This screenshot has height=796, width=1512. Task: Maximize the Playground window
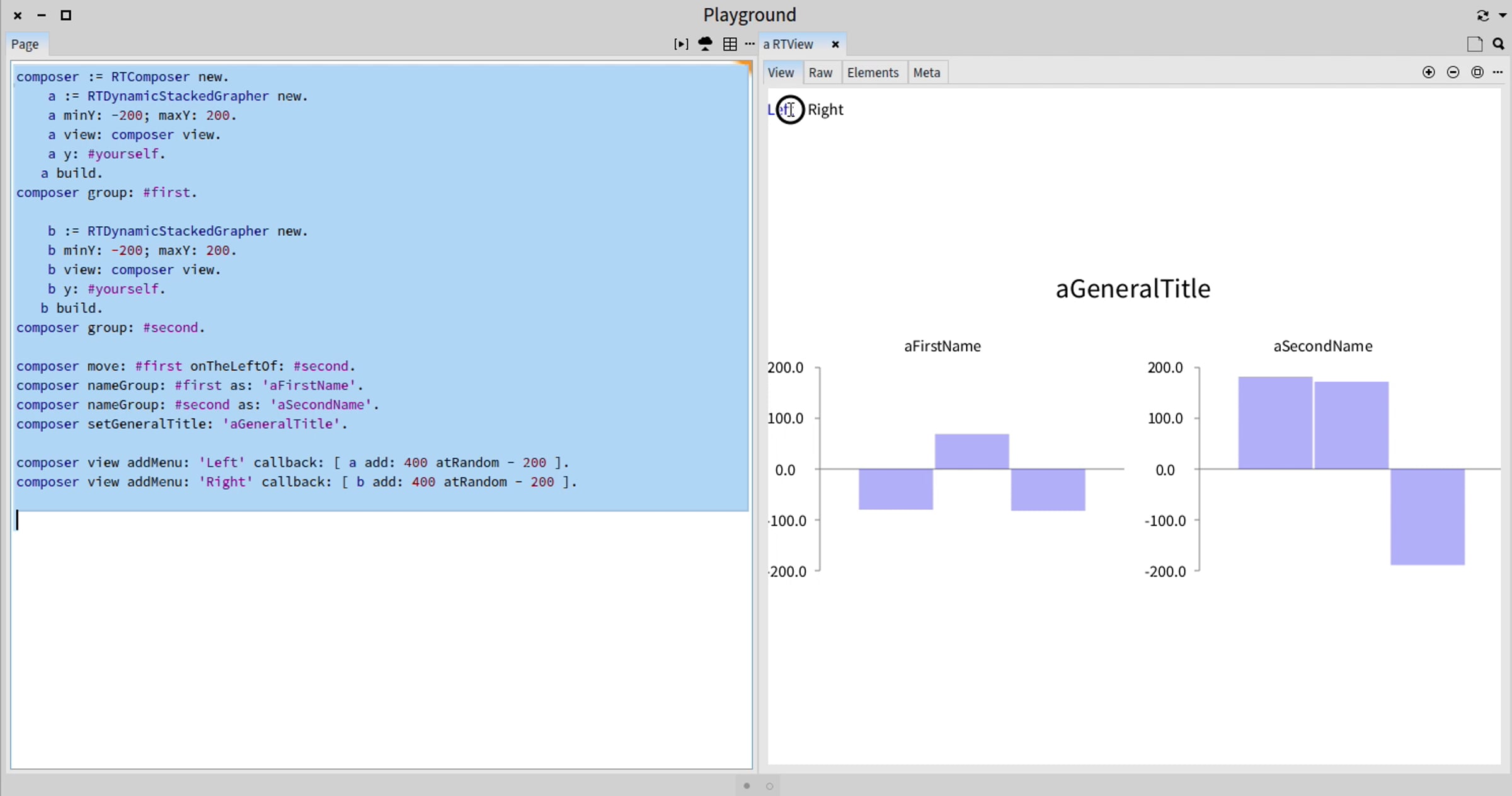point(66,15)
